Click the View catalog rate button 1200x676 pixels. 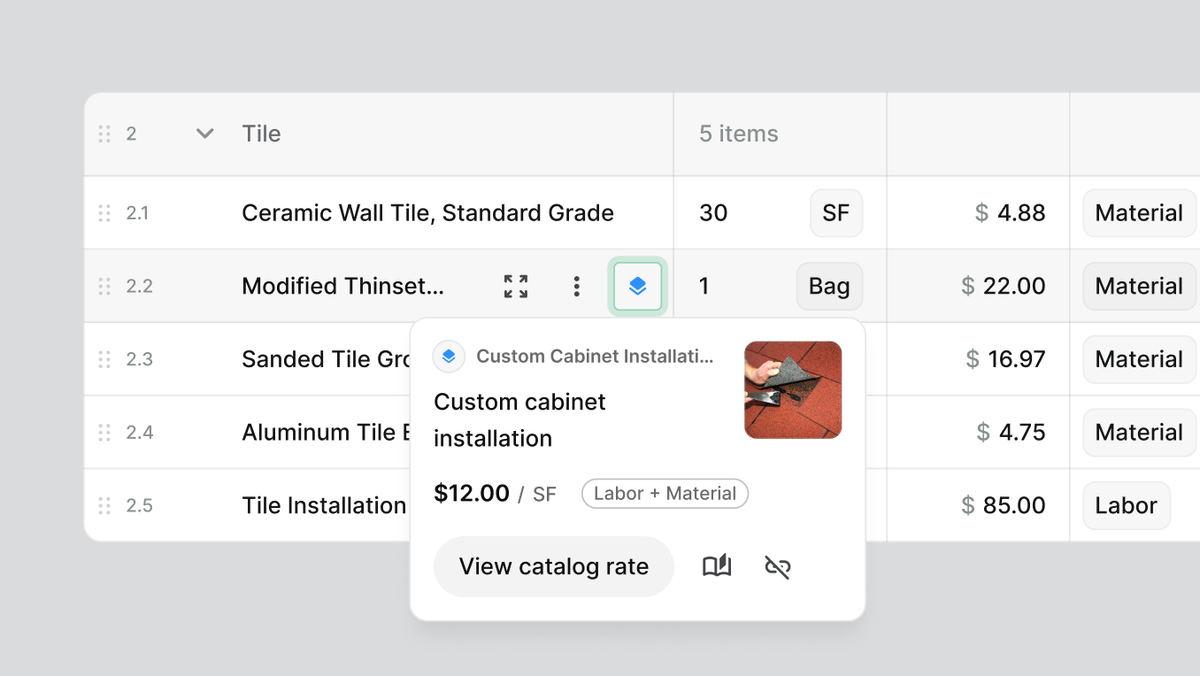tap(553, 567)
